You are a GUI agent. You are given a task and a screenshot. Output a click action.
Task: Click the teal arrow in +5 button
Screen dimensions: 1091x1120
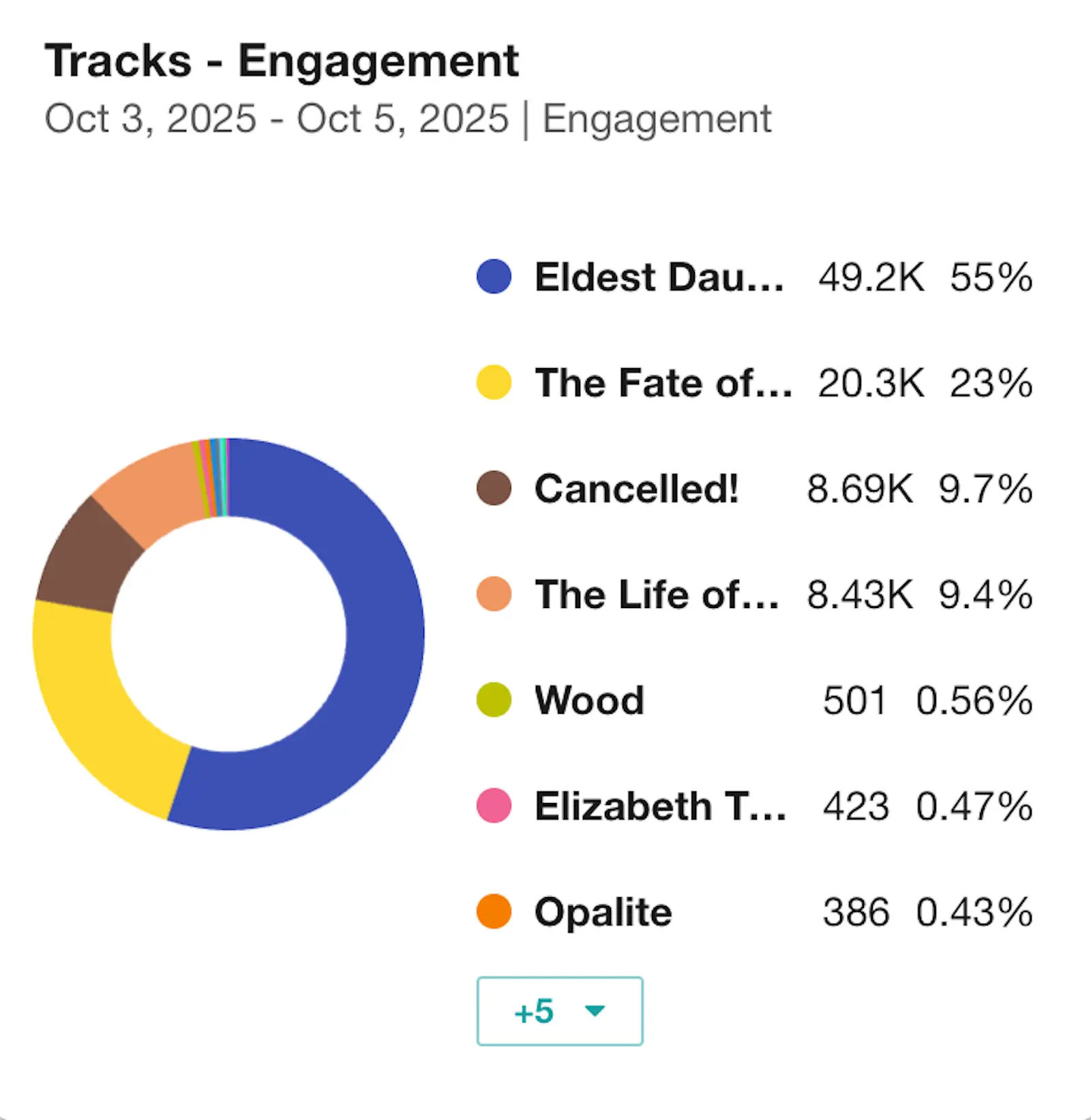595,1011
